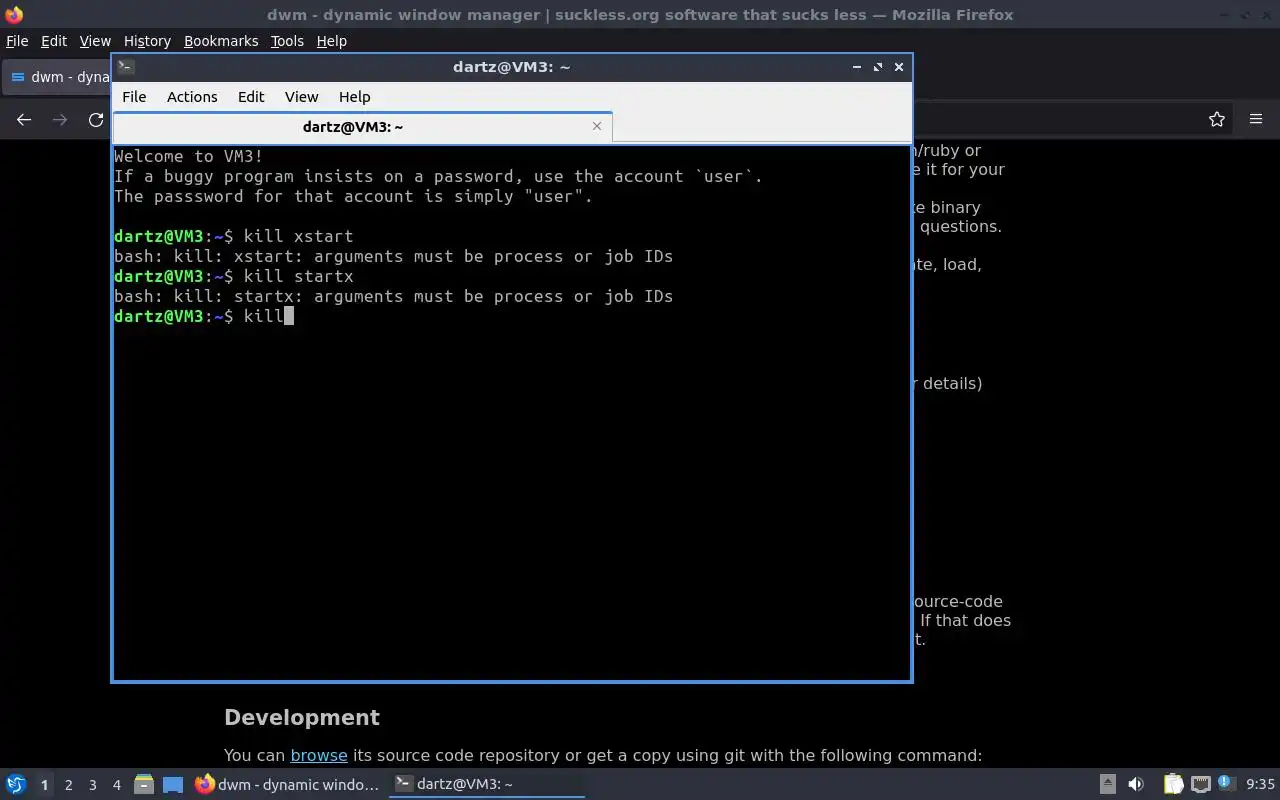The height and width of the screenshot is (800, 1280).
Task: Open Firefox's View menu
Action: click(95, 41)
